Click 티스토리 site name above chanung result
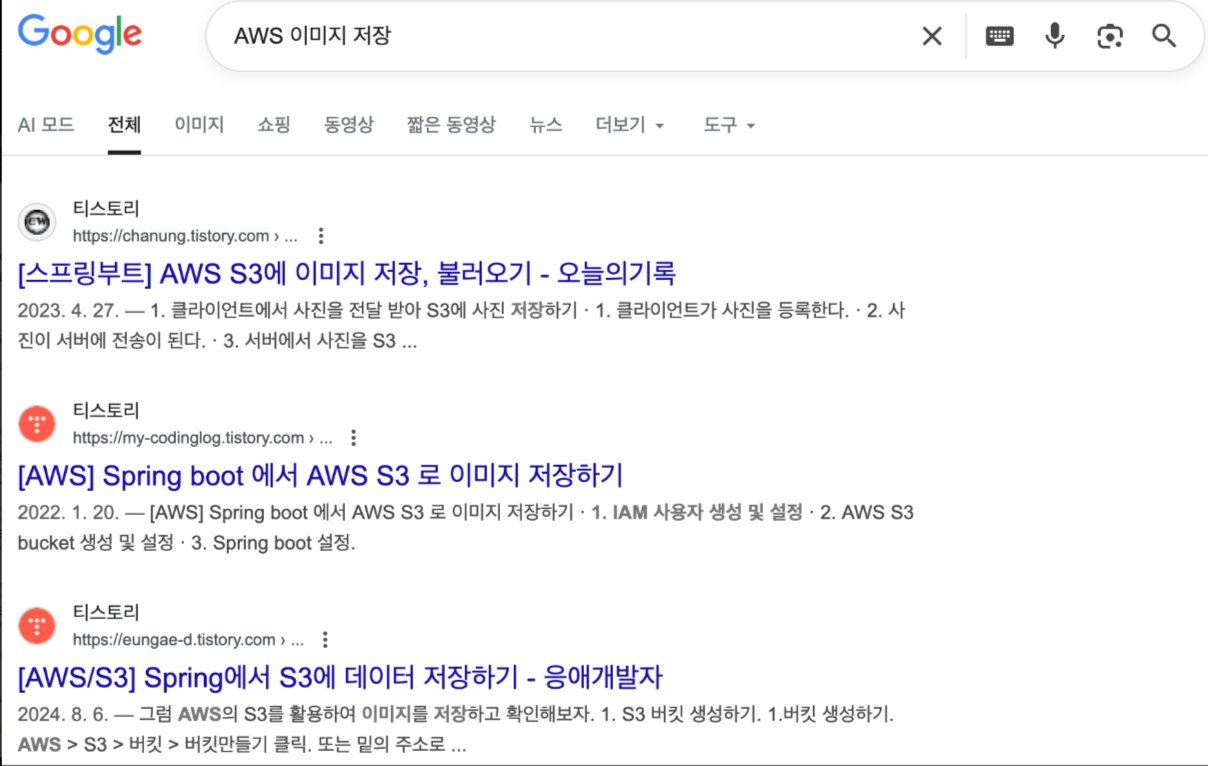1208x766 pixels. (x=106, y=209)
